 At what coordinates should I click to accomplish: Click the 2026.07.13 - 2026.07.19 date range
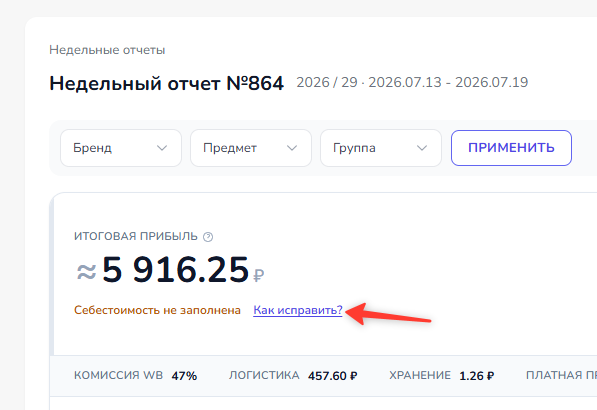(x=448, y=82)
